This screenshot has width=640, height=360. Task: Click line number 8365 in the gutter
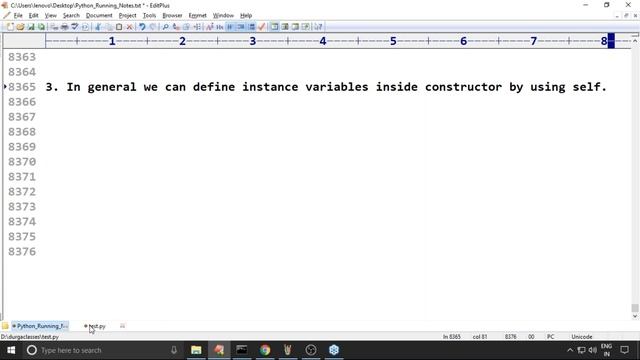coord(22,87)
